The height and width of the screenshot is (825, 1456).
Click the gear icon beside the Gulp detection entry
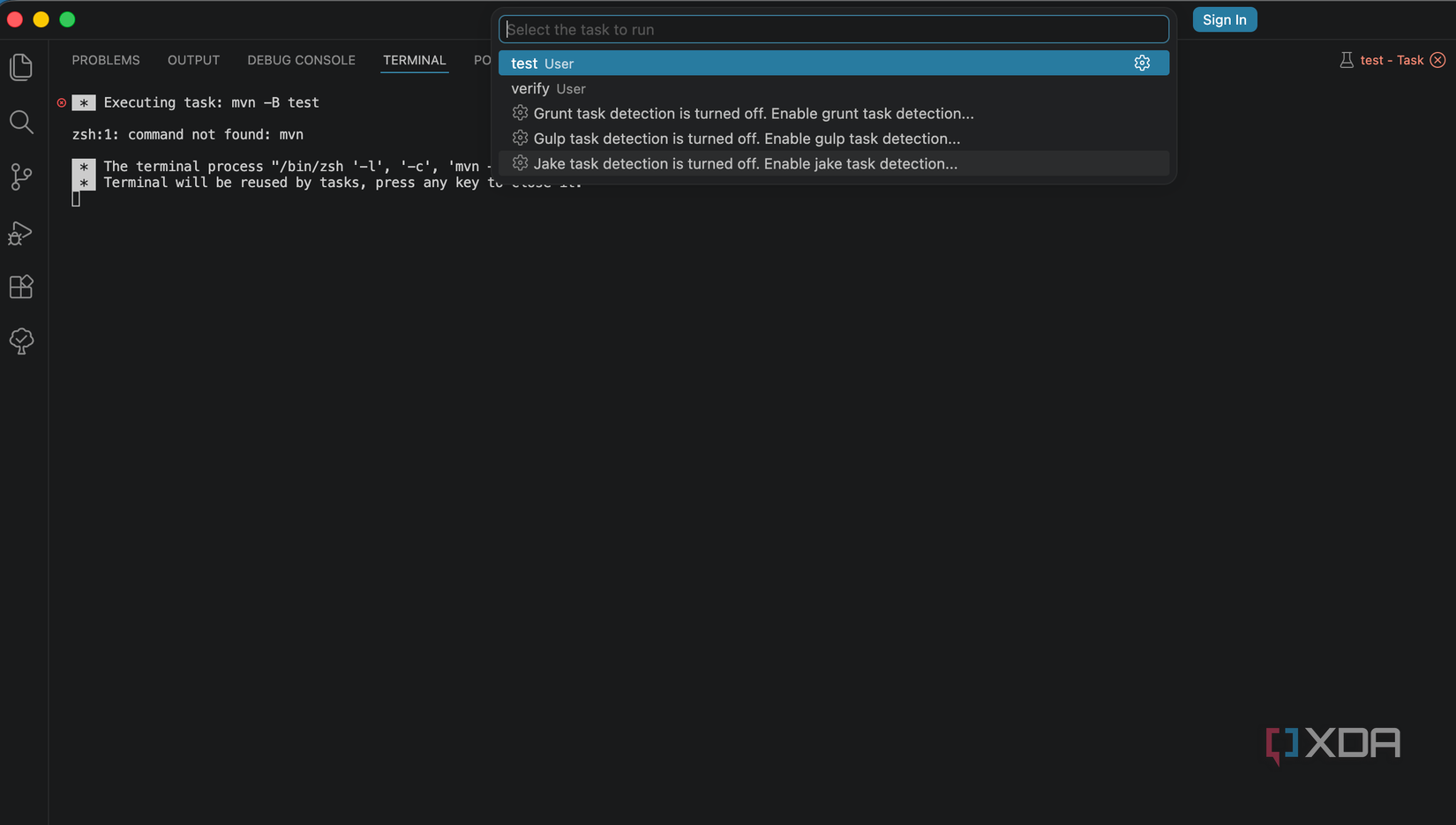coord(520,138)
